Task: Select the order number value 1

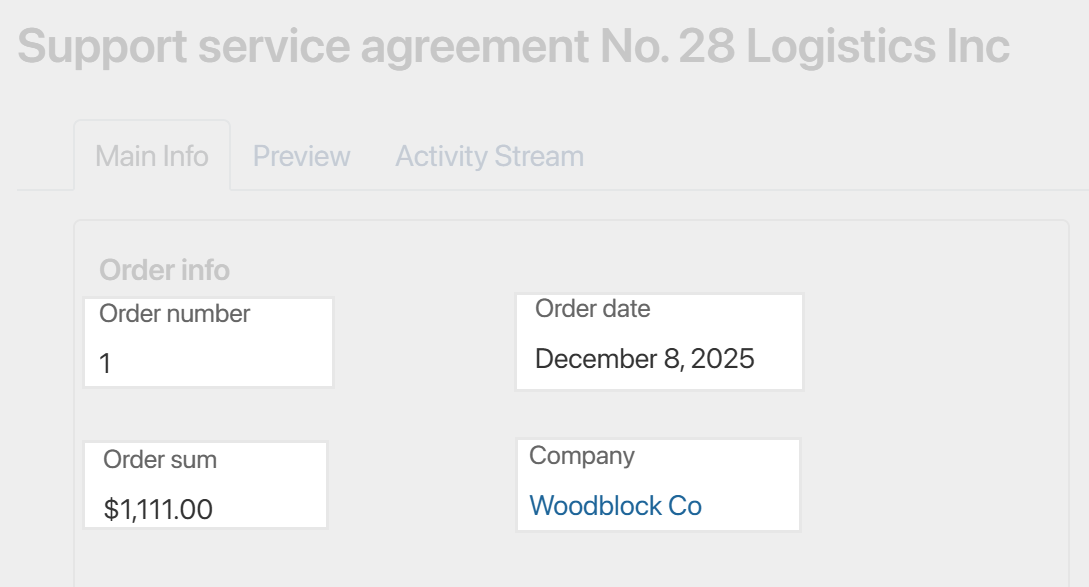Action: point(105,364)
